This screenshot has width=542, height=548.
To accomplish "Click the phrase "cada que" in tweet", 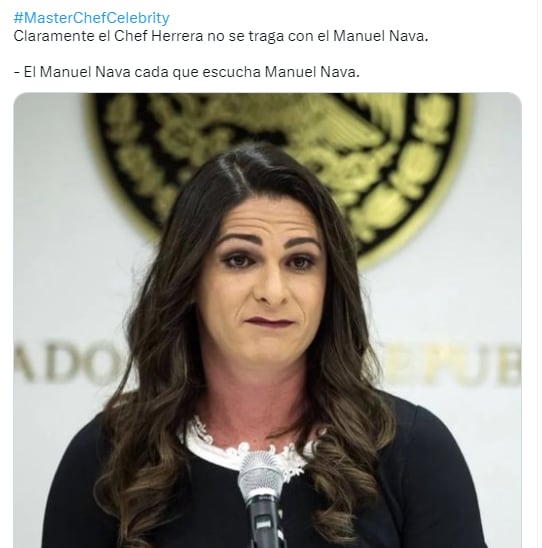I will pyautogui.click(x=167, y=72).
